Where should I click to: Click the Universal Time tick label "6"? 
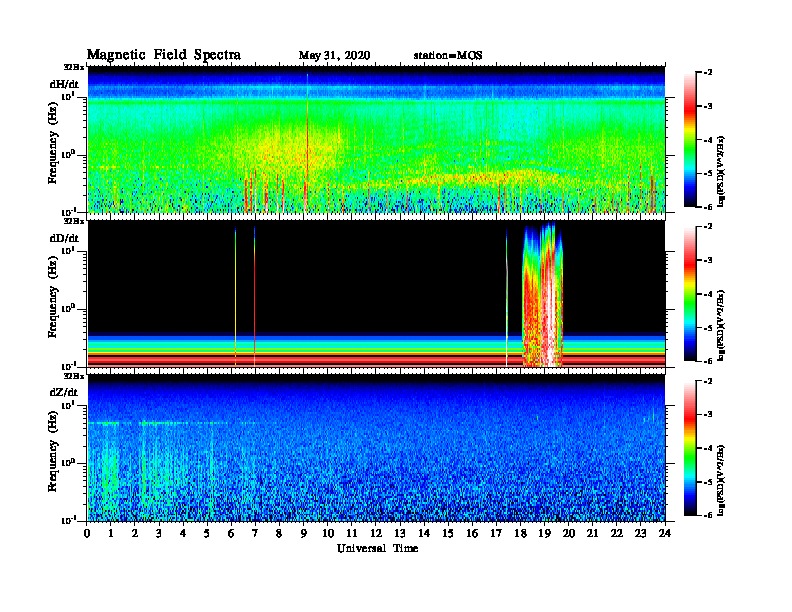click(x=231, y=534)
